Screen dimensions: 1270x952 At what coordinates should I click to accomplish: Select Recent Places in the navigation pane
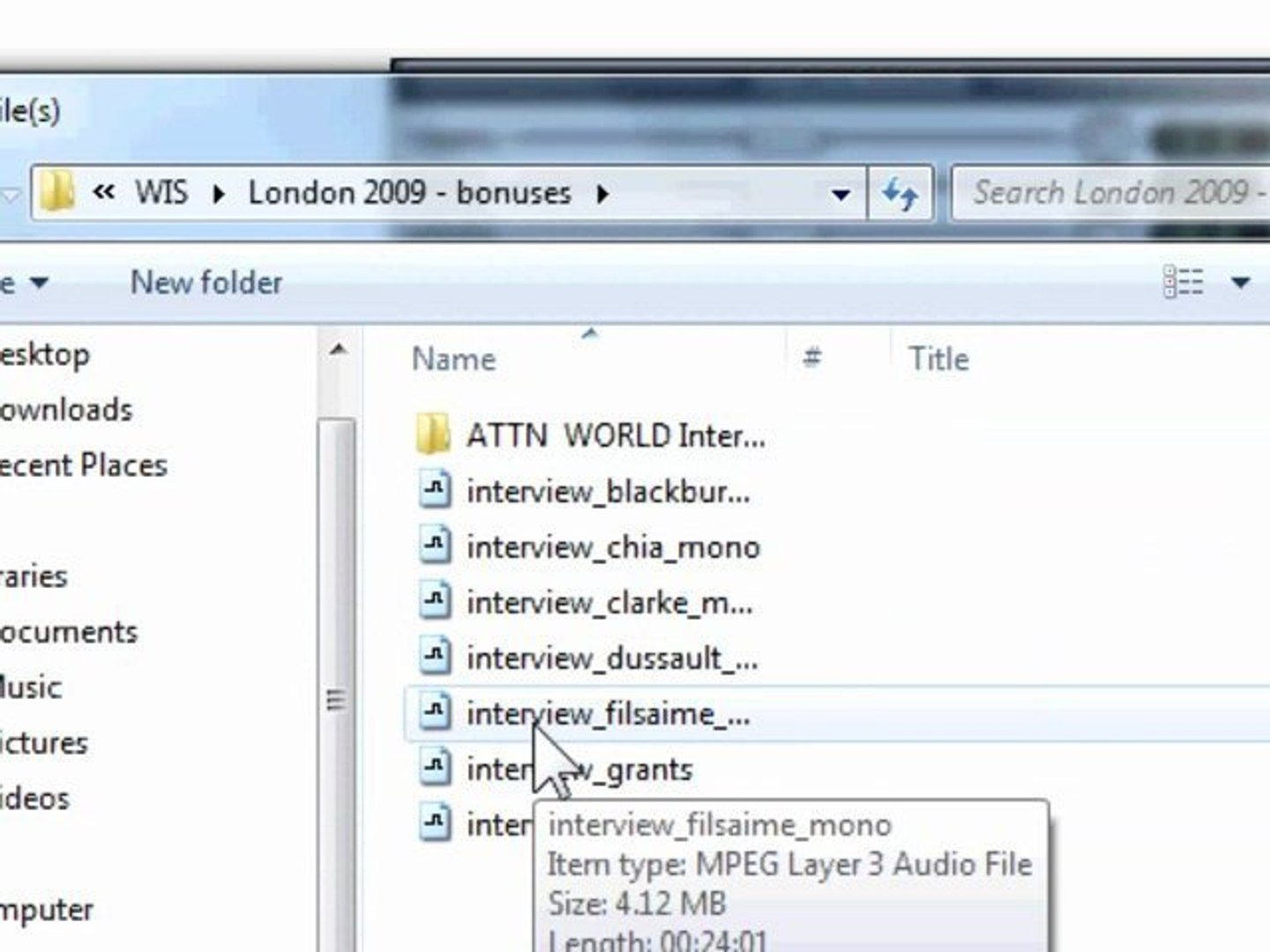click(x=83, y=465)
